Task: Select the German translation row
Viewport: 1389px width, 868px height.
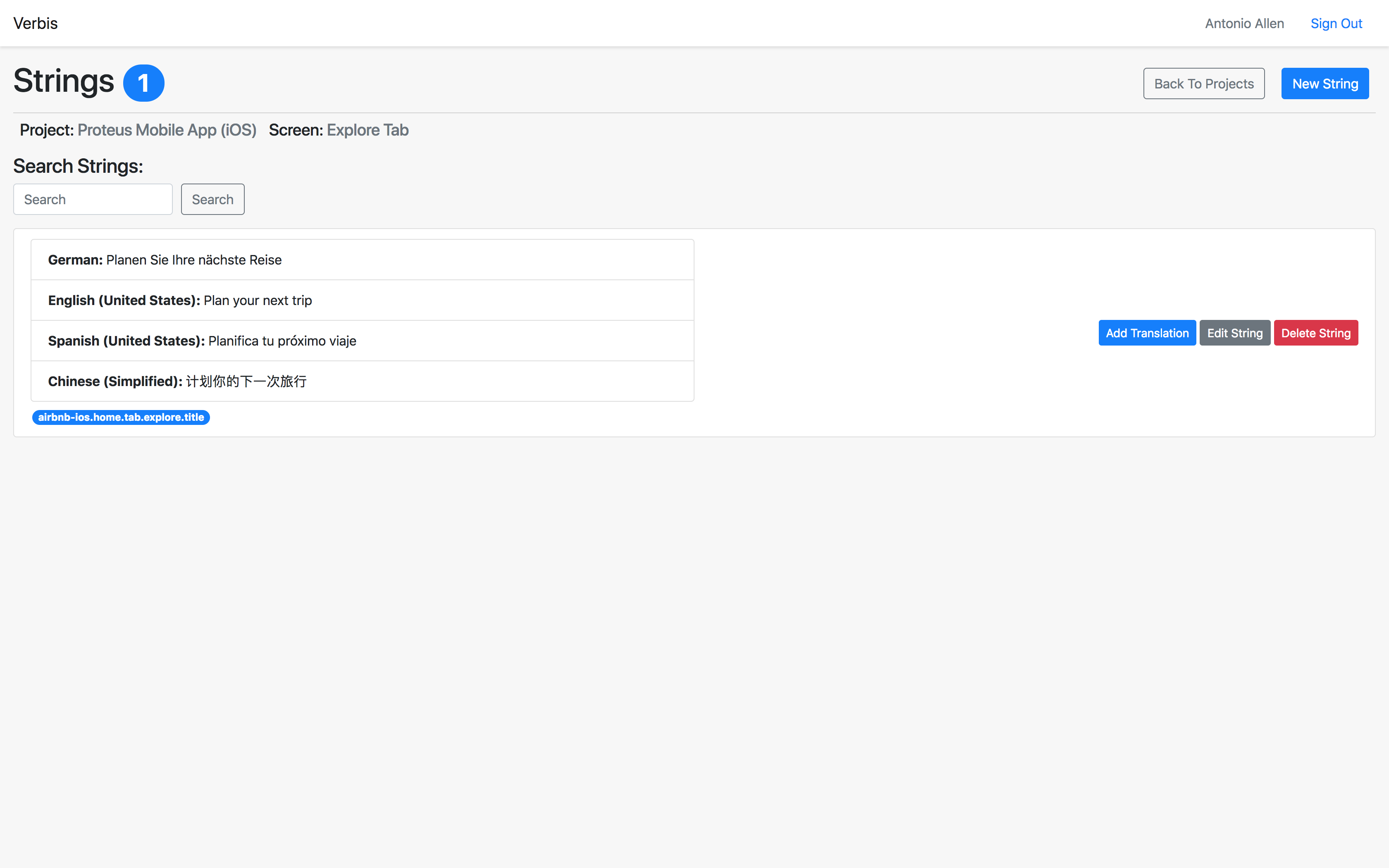Action: (362, 260)
